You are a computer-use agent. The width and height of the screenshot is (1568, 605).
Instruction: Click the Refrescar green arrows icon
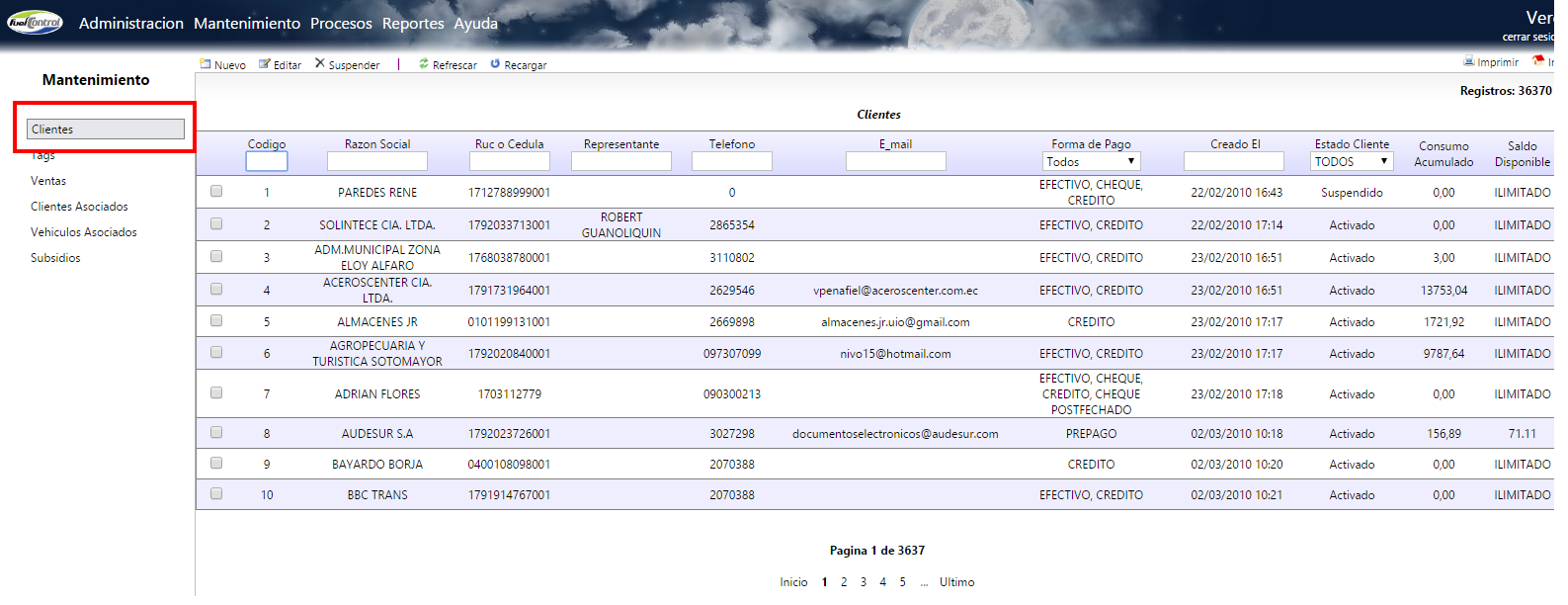tap(424, 63)
